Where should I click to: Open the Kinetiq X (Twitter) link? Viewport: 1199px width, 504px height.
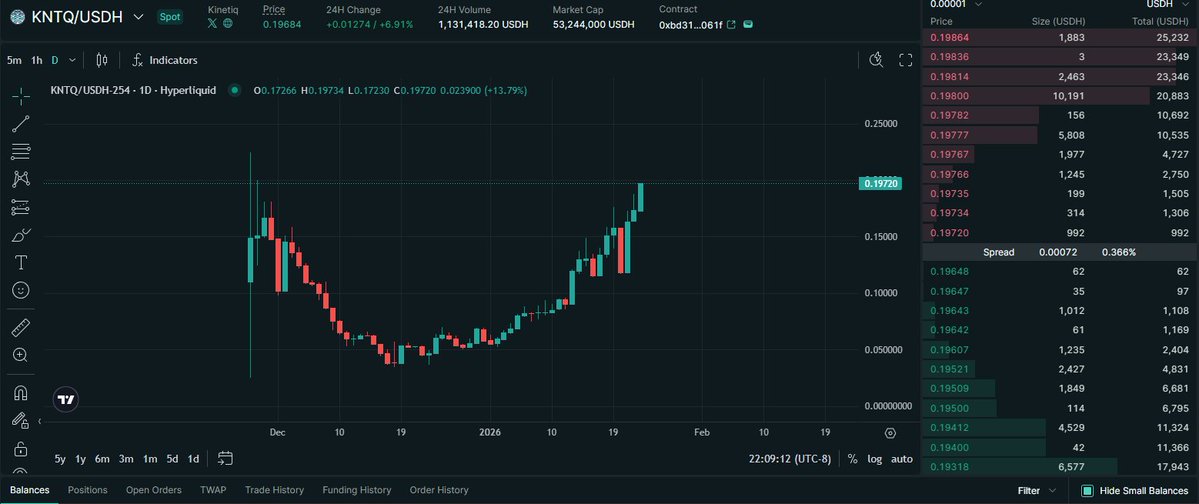213,24
